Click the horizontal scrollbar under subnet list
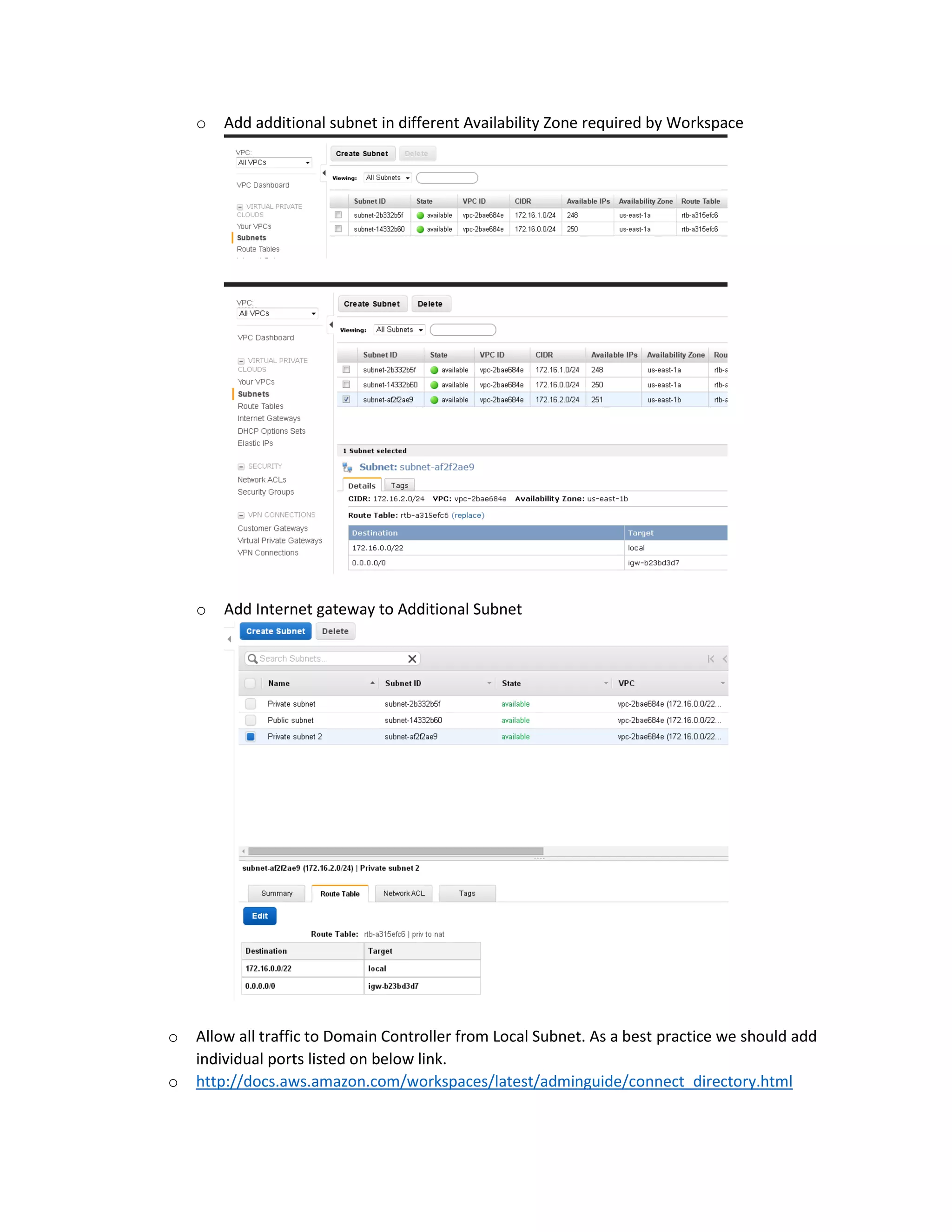Screen dimensions: 952x1232 tap(396, 851)
